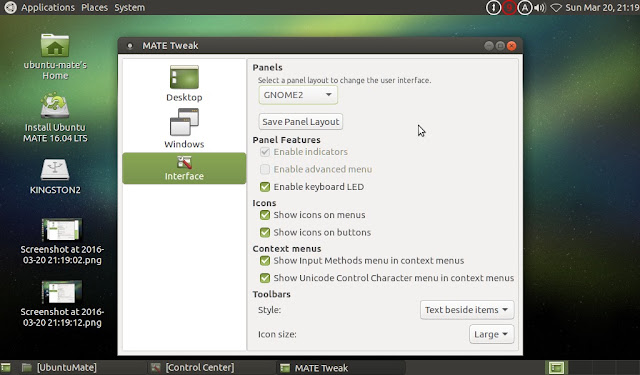
Task: Click the Save Panel Layout button
Action: (x=301, y=122)
